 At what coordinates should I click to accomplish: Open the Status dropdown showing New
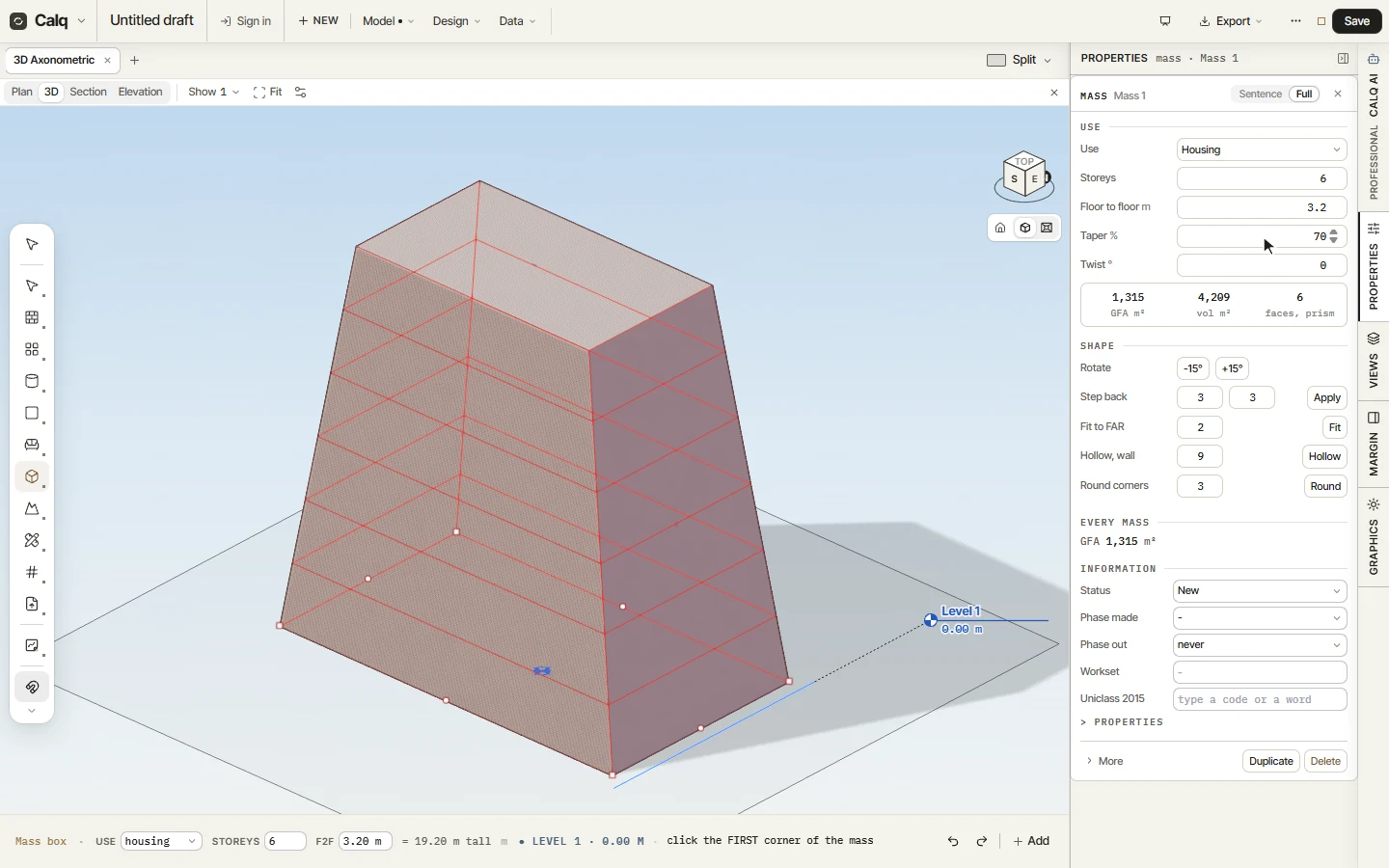[x=1260, y=591]
